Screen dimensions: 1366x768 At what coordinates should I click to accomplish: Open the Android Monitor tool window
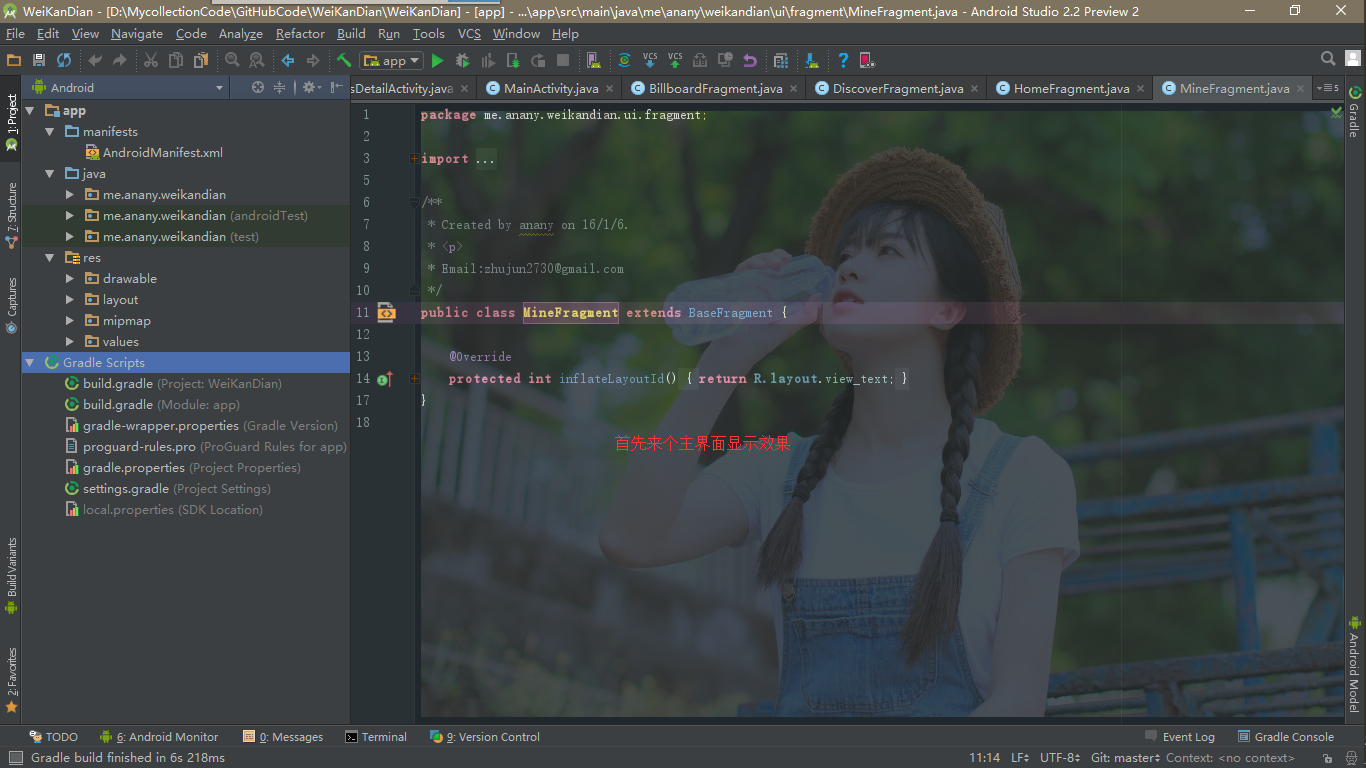[159, 737]
